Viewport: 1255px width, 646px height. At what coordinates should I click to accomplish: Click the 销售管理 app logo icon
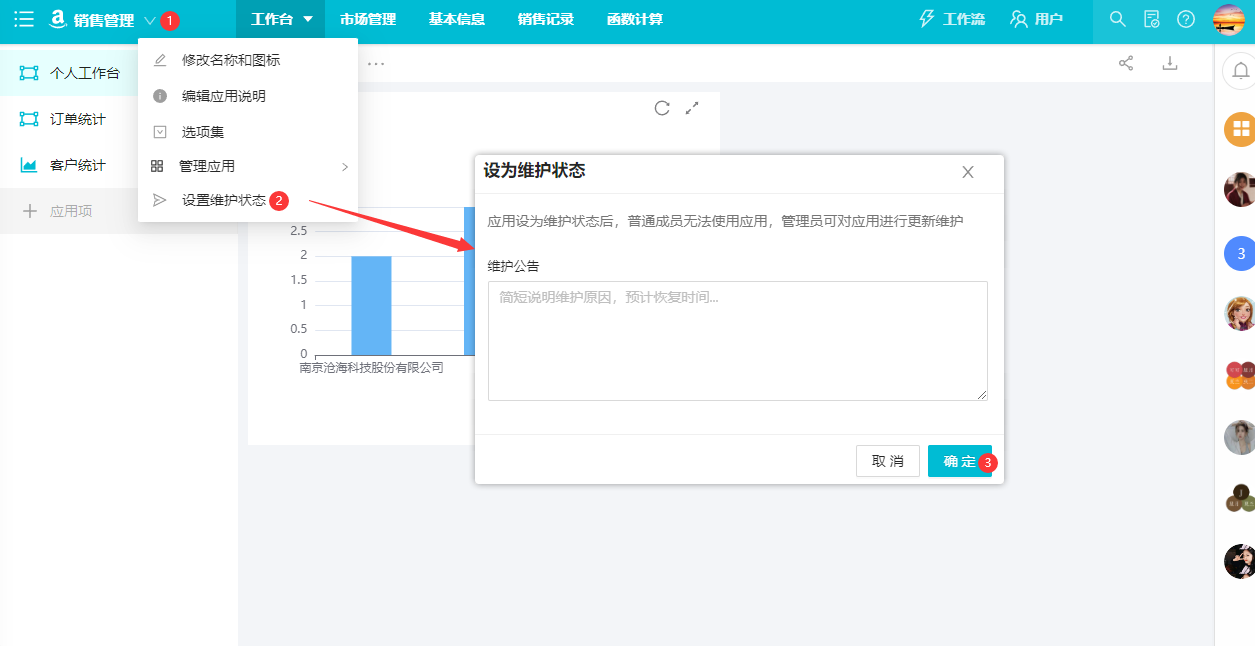click(58, 19)
